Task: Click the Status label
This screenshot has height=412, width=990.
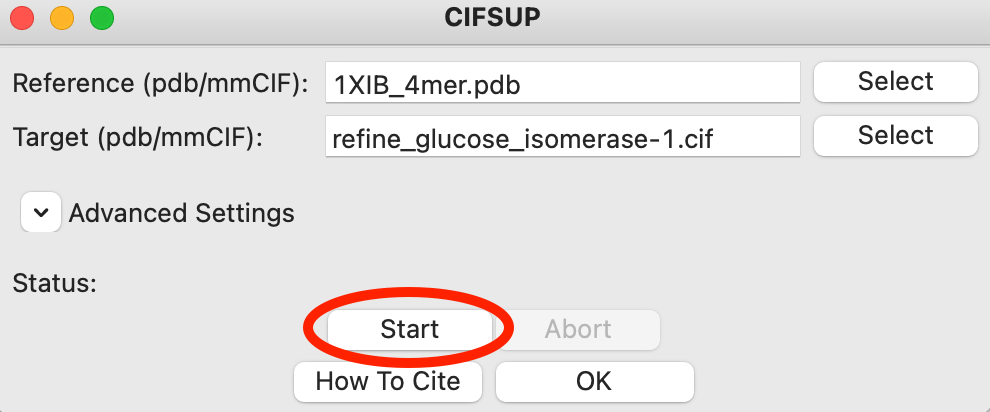Action: click(x=54, y=284)
